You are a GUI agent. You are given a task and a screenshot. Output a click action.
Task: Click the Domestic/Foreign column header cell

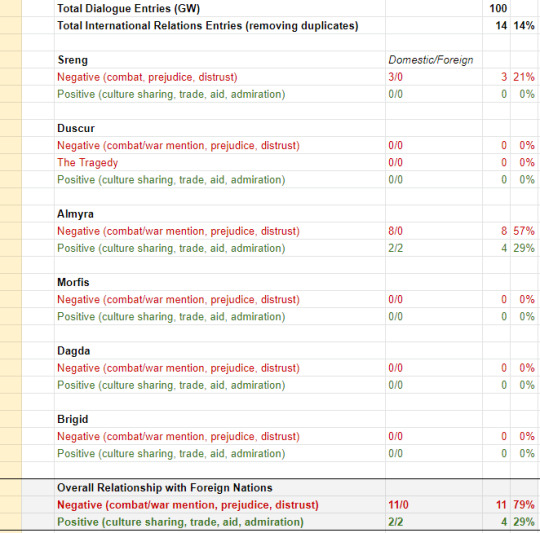click(x=434, y=60)
